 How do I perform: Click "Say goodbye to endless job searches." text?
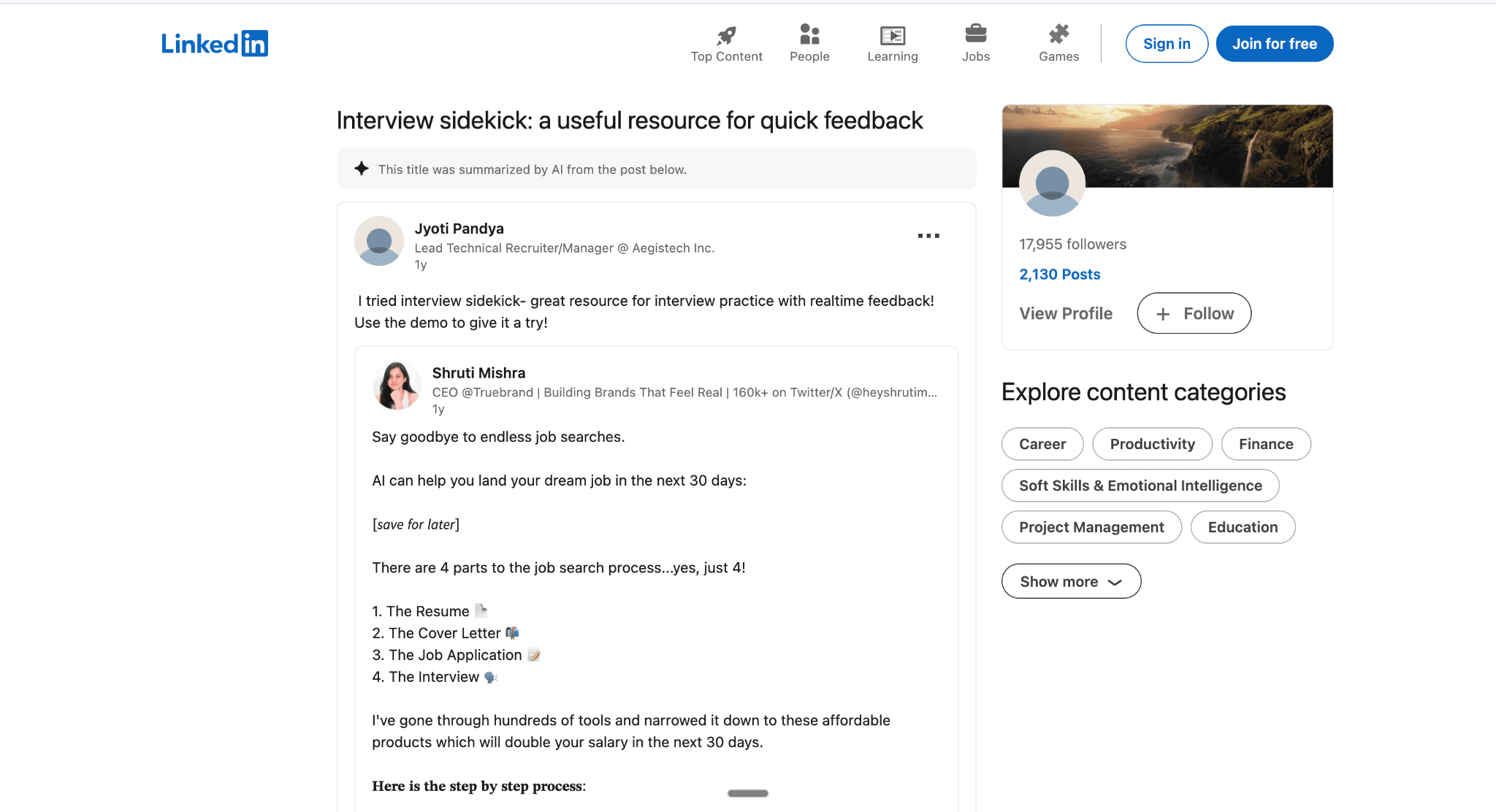click(x=498, y=437)
